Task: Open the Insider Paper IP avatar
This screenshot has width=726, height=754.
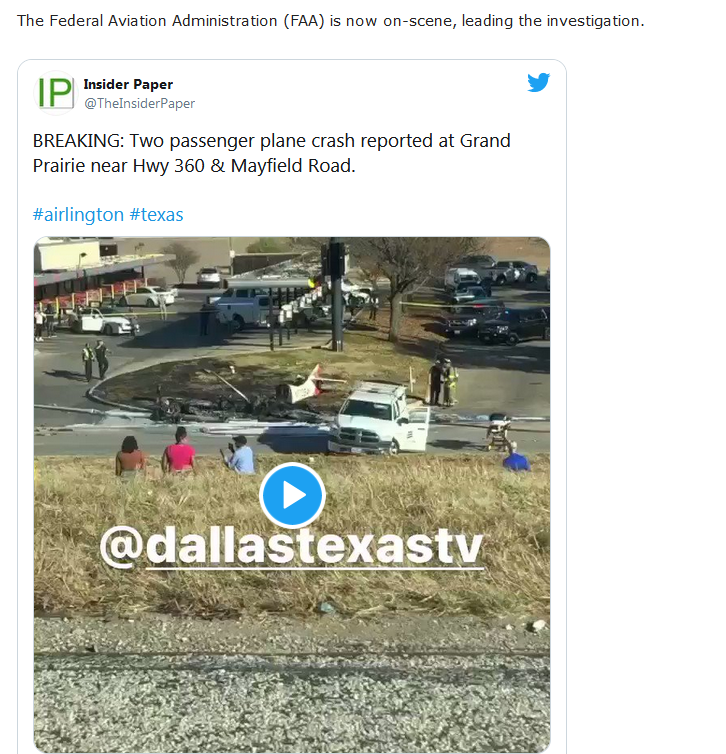Action: 55,93
